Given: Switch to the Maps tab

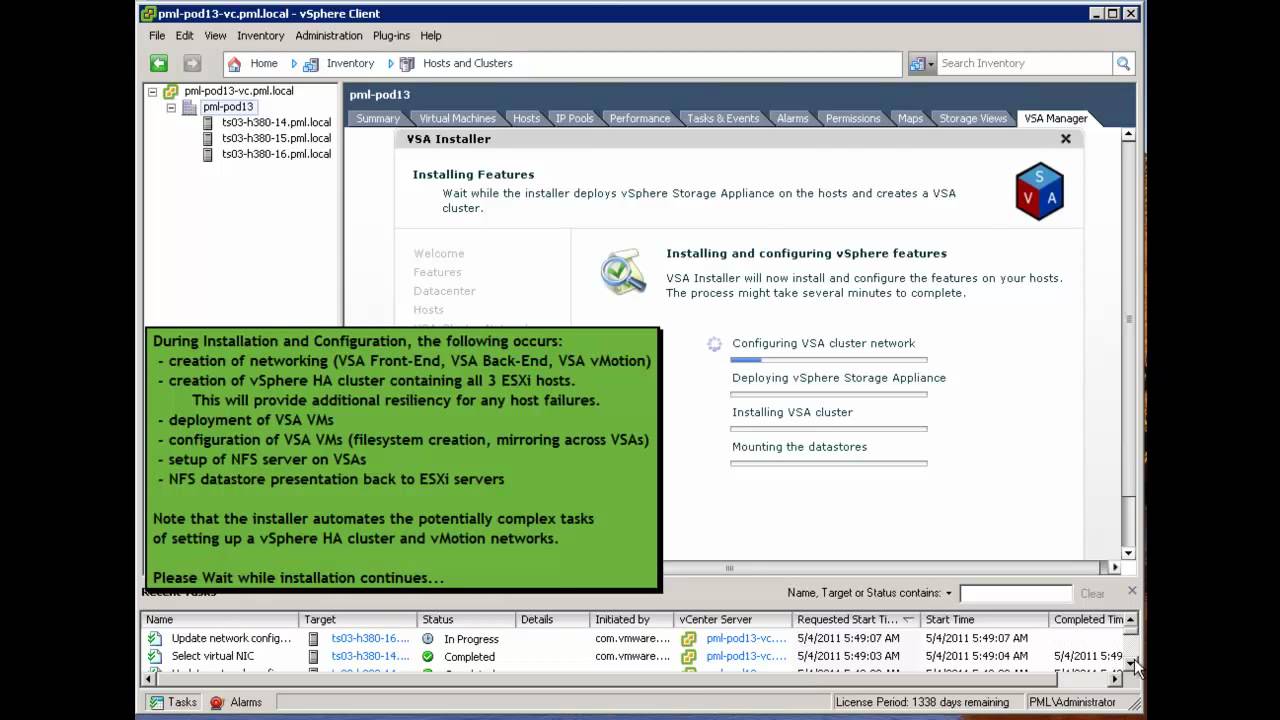Looking at the screenshot, I should 910,118.
